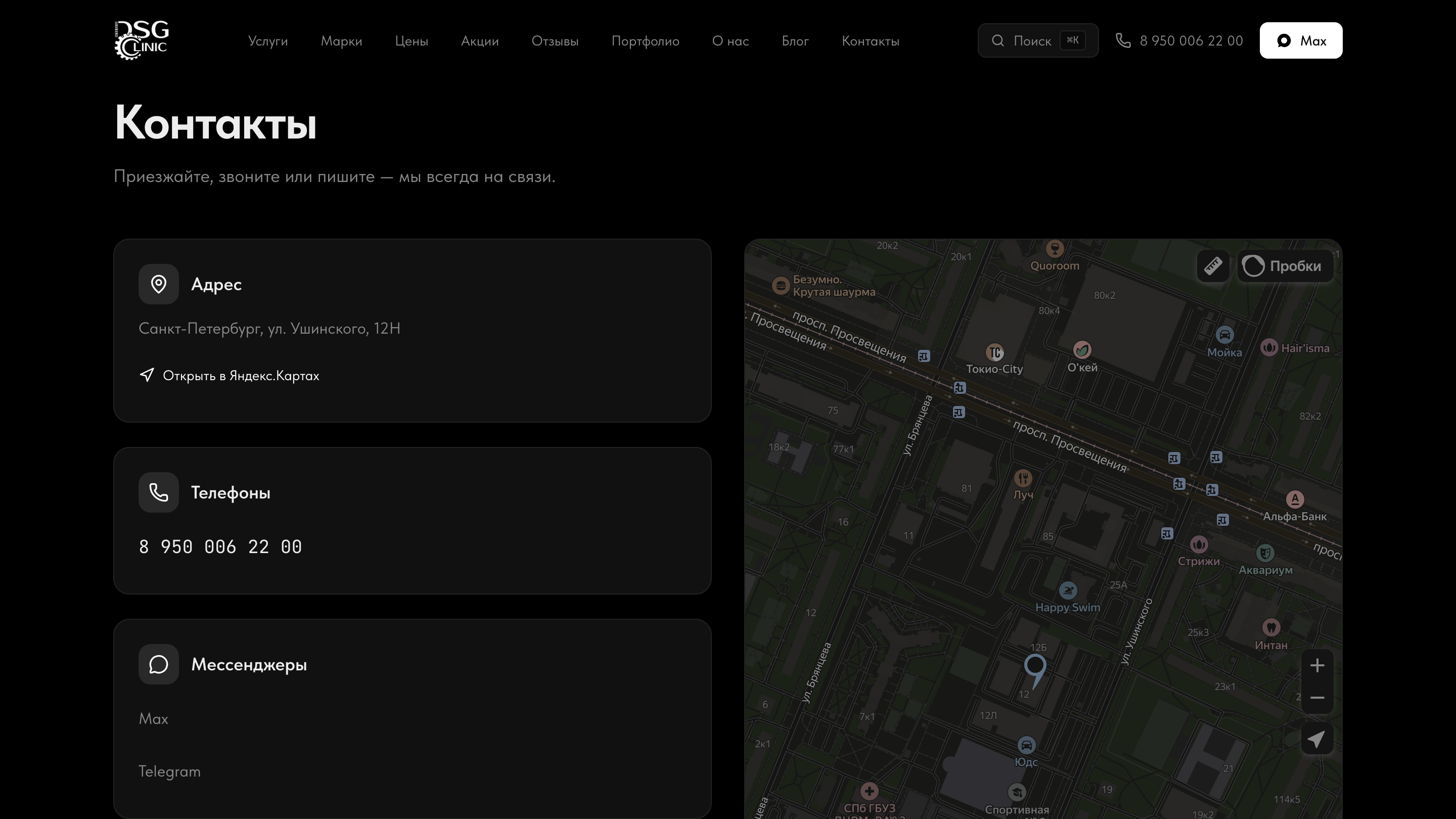Image resolution: width=1456 pixels, height=819 pixels.
Task: Click the Токио-City place icon on map
Action: click(994, 353)
